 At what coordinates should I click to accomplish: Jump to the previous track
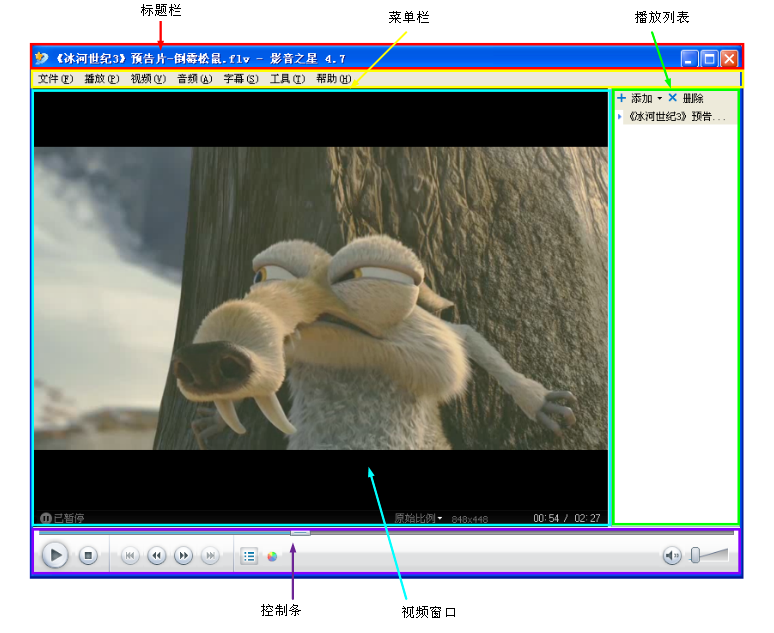coord(130,555)
